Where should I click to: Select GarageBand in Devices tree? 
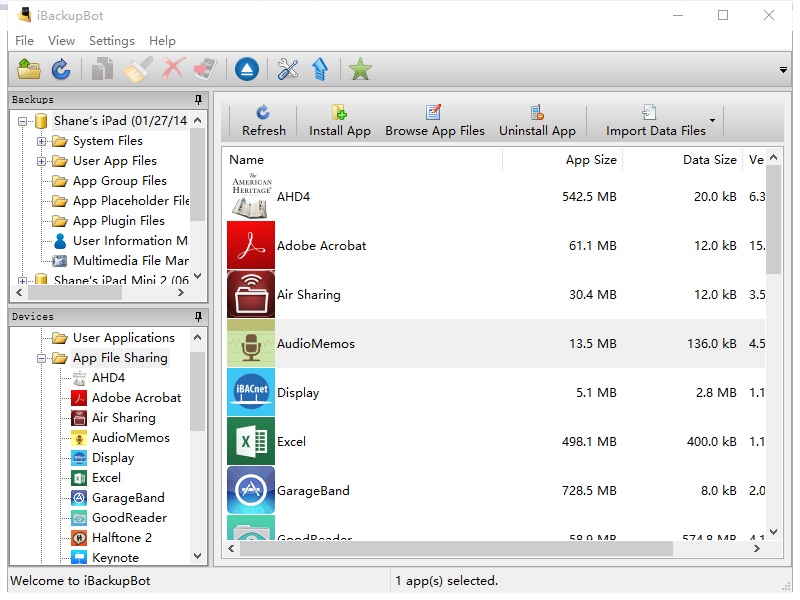point(128,498)
